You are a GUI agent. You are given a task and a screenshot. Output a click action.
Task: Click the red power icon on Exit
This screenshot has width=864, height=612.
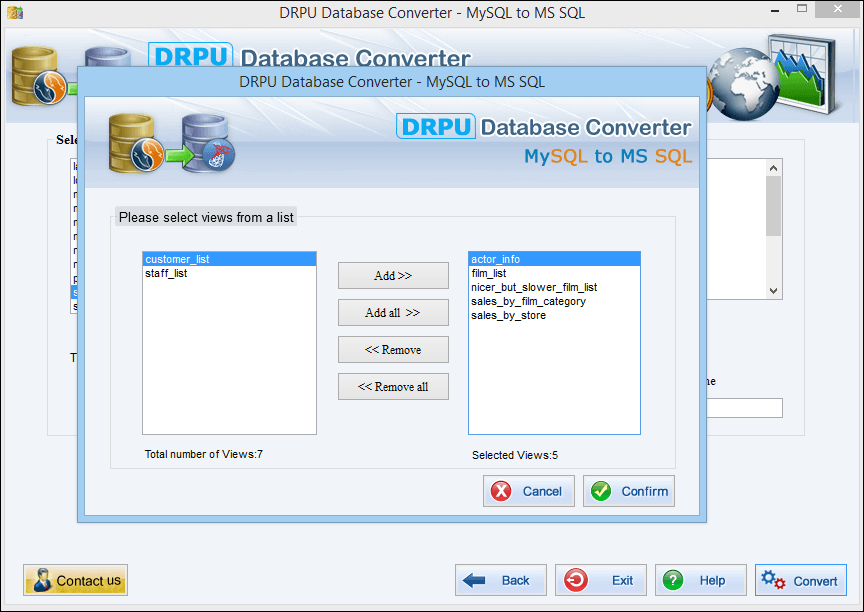click(x=576, y=580)
